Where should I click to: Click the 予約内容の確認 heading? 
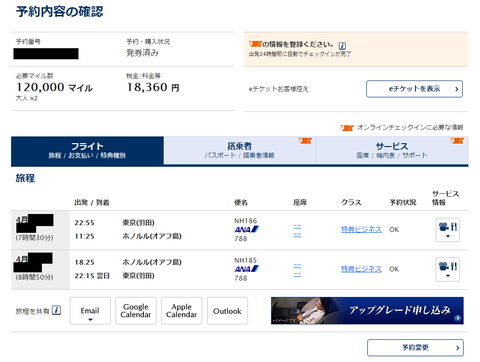pyautogui.click(x=60, y=12)
